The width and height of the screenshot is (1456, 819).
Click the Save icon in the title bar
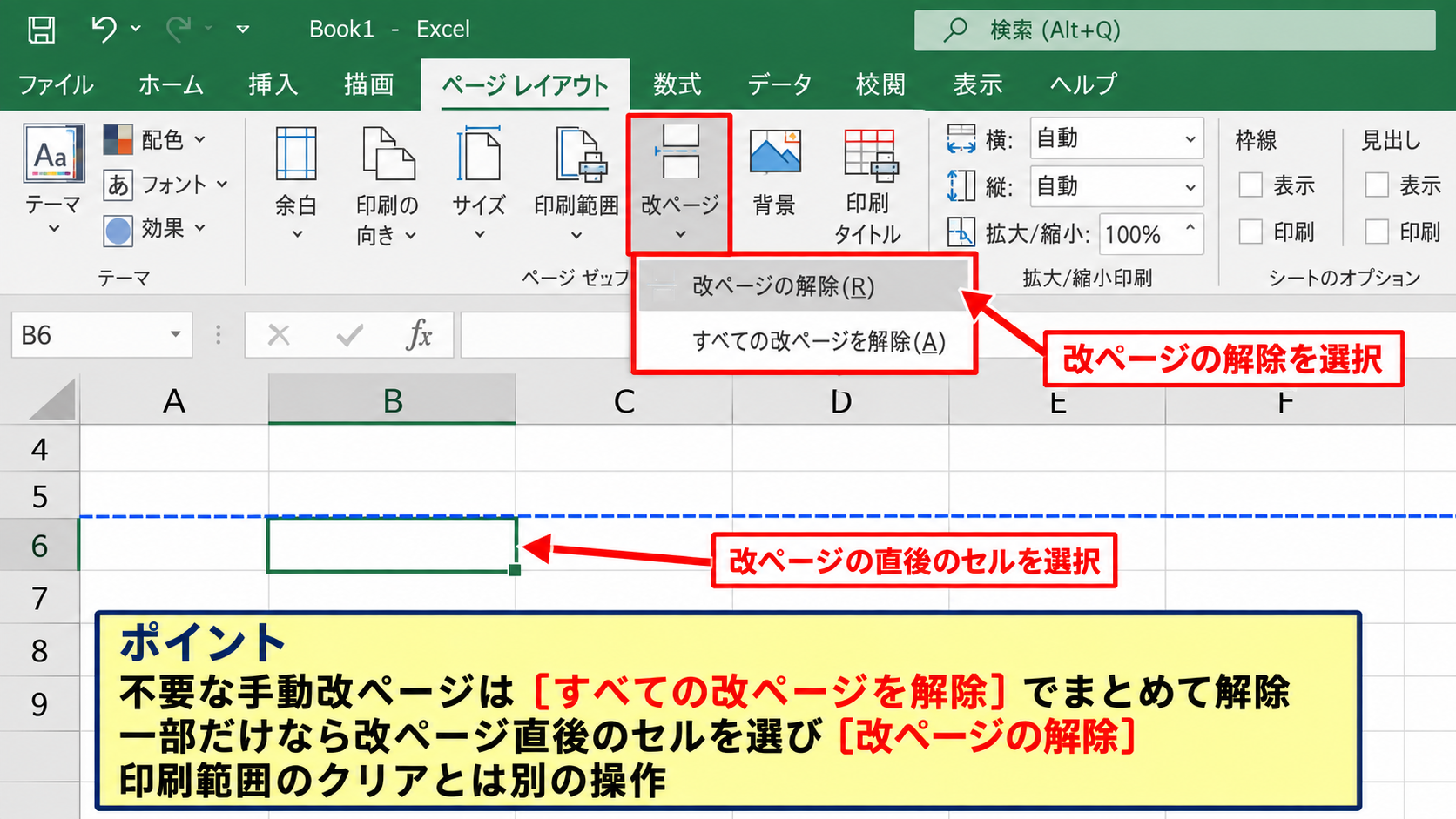coord(41,30)
